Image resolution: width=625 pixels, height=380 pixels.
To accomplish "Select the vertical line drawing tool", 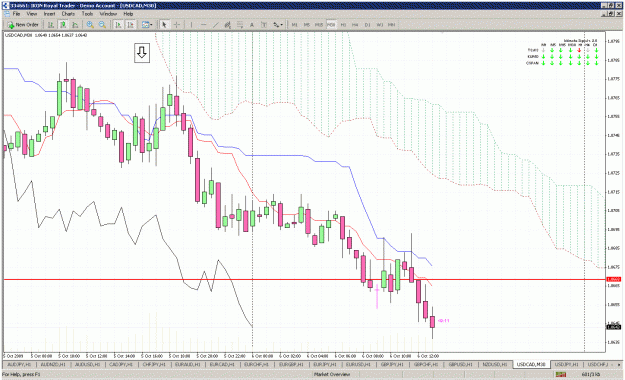I will click(191, 25).
